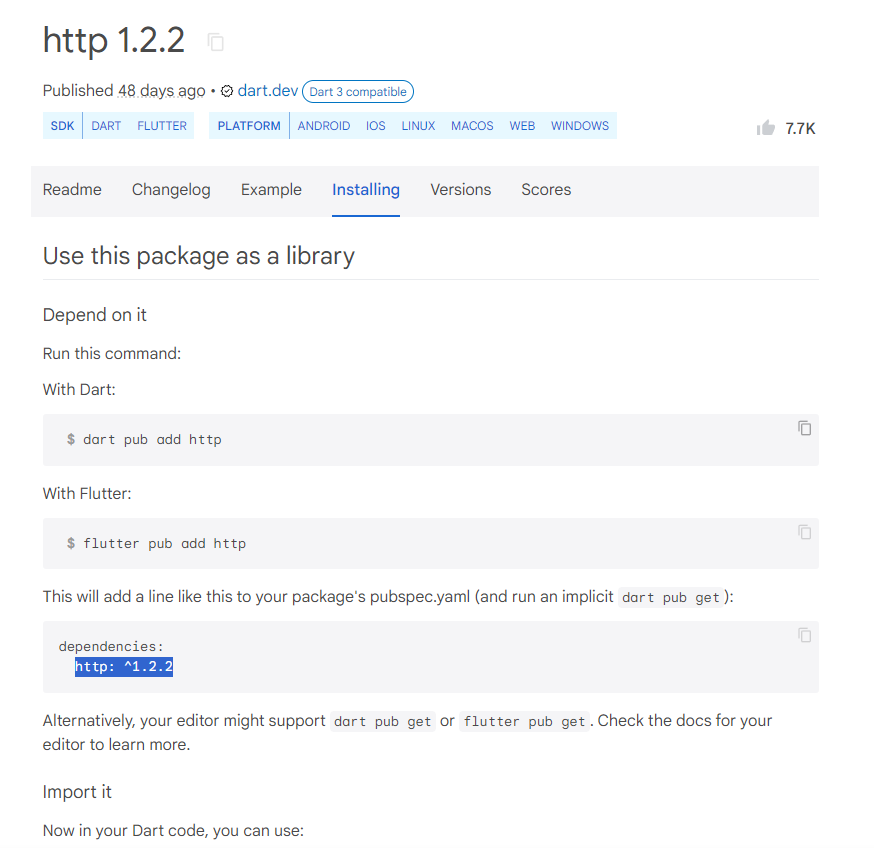874x848 pixels.
Task: Click the PLATFORM tag label
Action: point(249,125)
